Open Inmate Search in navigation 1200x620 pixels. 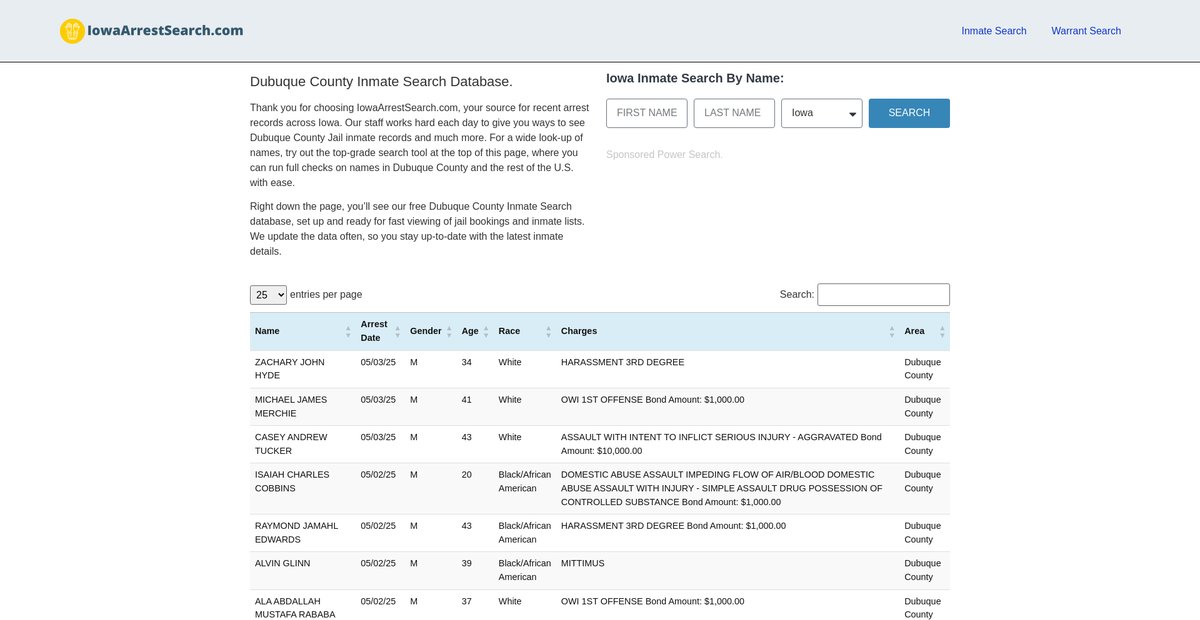(993, 31)
